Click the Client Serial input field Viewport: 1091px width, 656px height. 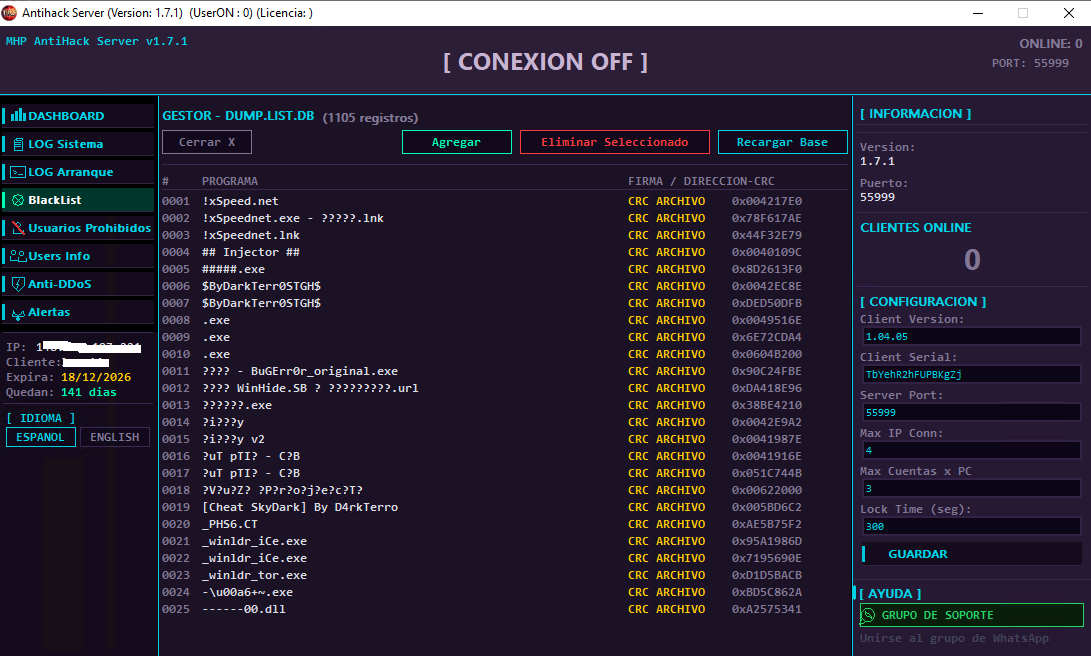pyautogui.click(x=971, y=374)
